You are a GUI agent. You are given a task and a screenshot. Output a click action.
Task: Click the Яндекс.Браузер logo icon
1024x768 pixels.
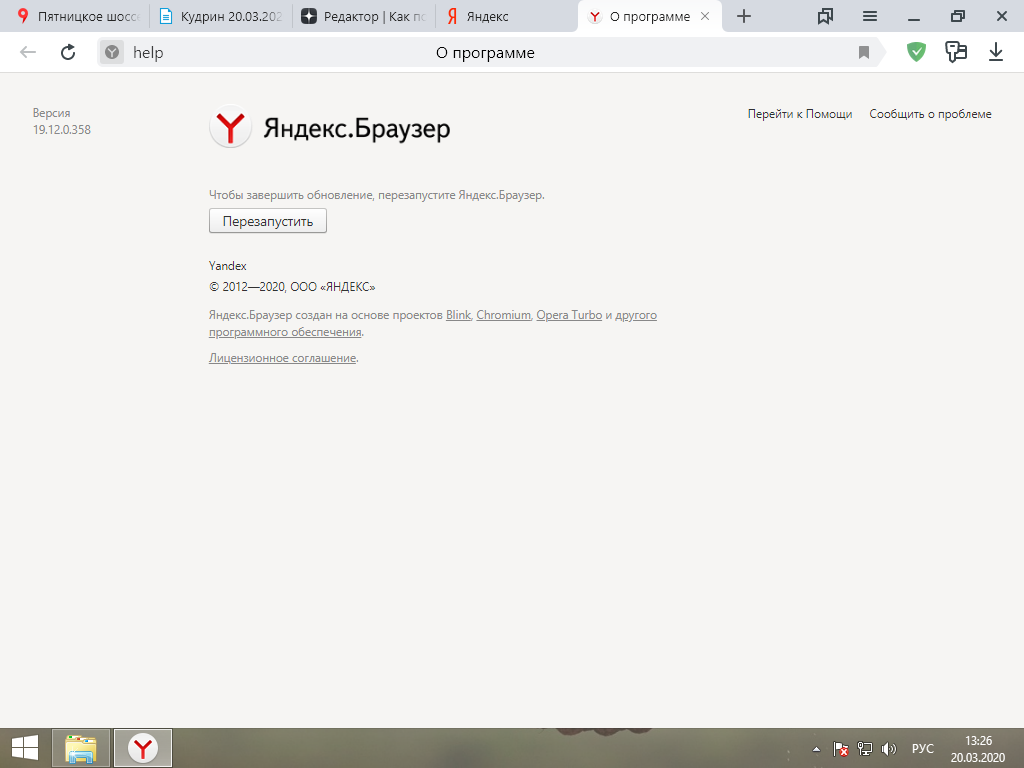click(231, 127)
